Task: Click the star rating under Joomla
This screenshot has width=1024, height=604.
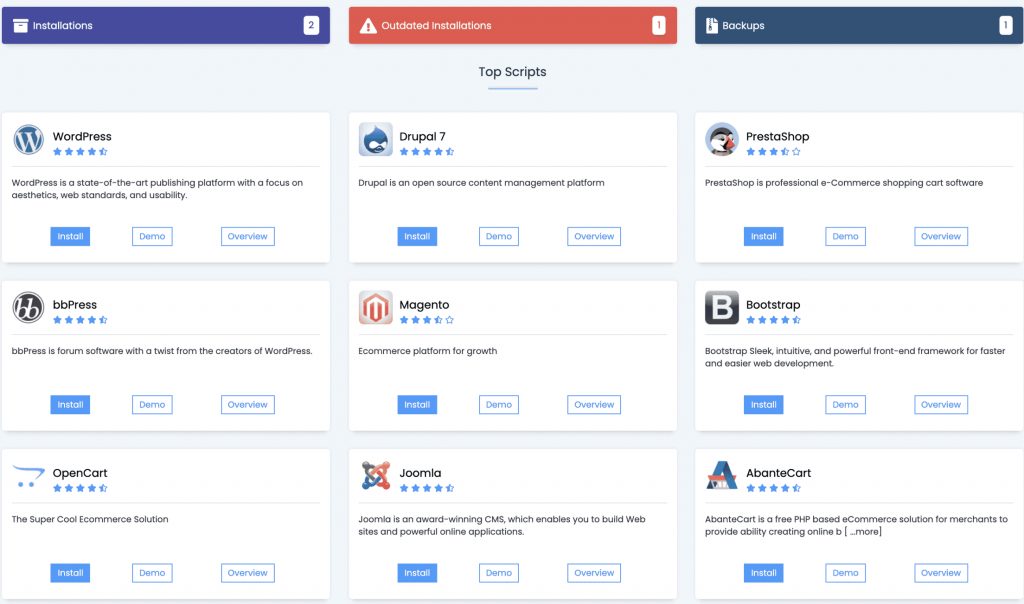Action: click(426, 488)
